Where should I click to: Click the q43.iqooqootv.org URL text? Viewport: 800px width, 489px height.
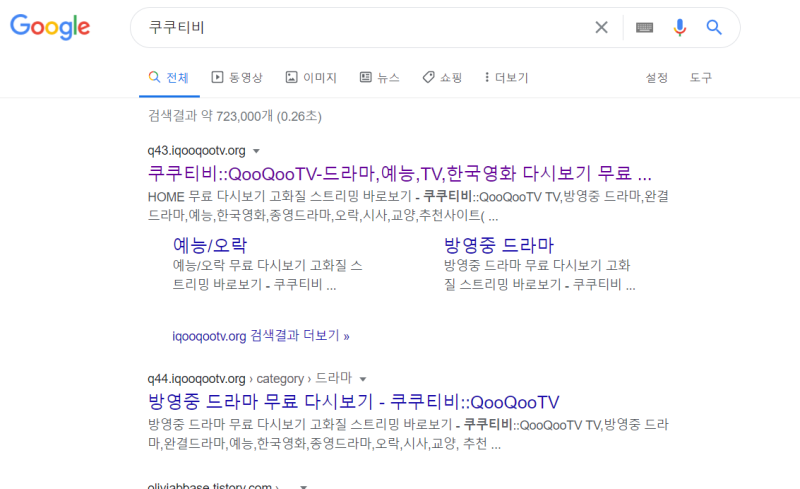196,151
